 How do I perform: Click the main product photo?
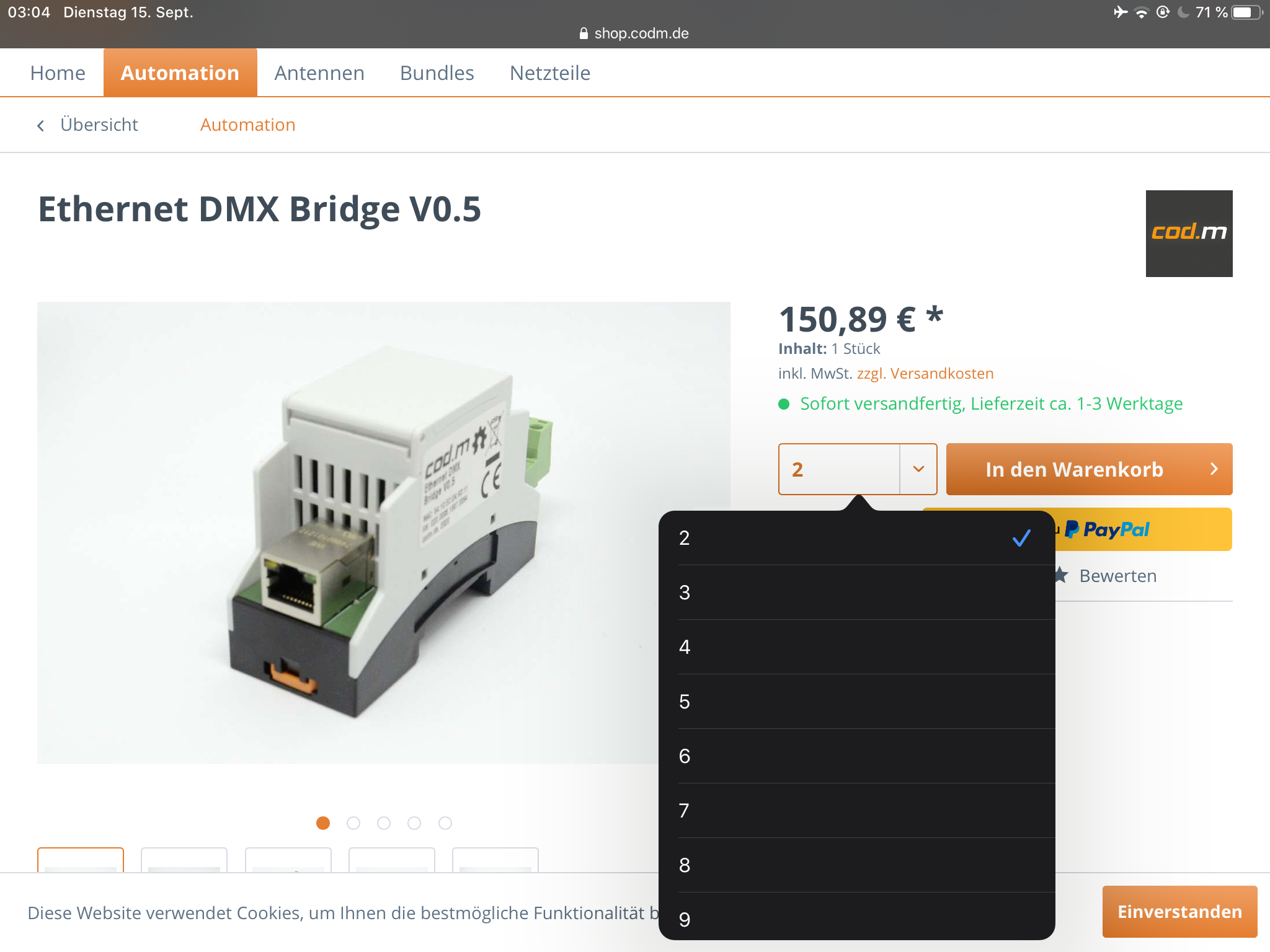383,532
